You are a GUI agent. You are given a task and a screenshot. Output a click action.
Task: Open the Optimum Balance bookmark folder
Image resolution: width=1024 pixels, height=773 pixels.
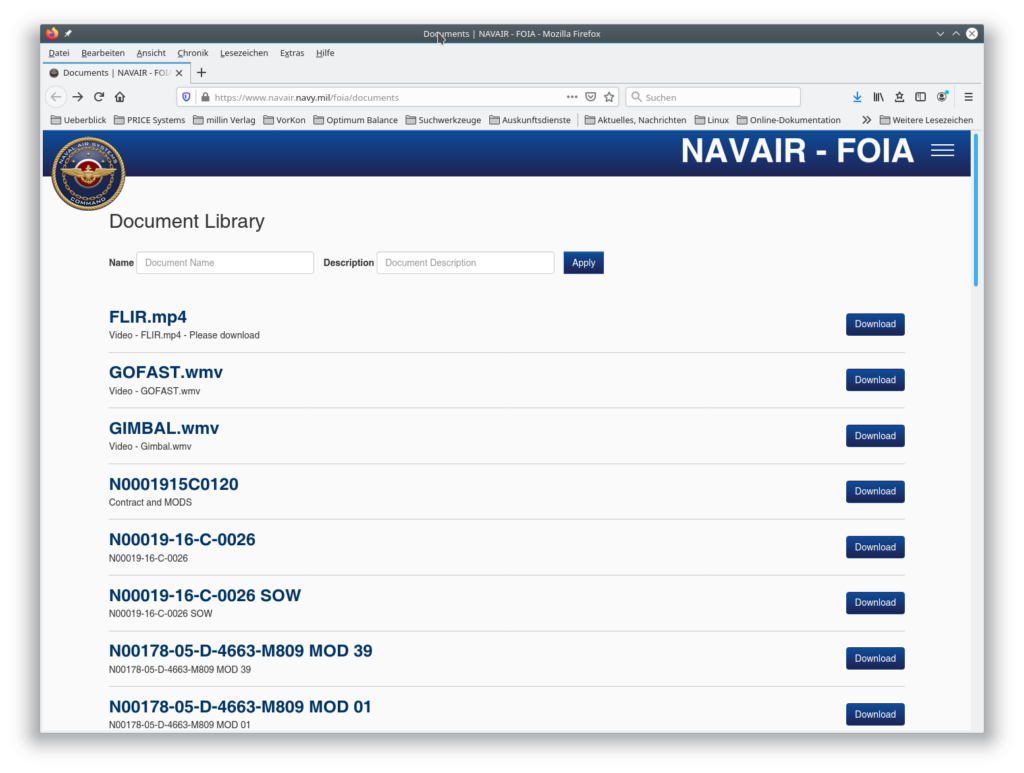click(355, 120)
